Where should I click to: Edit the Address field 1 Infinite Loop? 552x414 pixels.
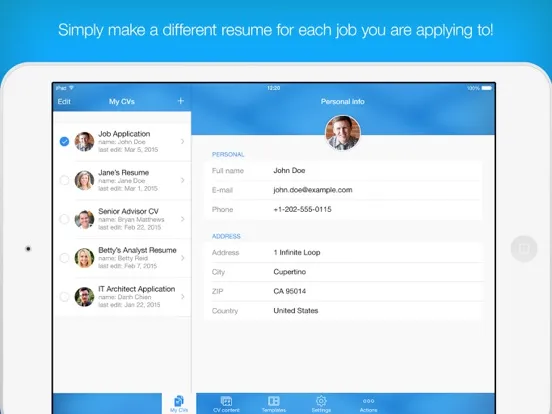click(343, 252)
